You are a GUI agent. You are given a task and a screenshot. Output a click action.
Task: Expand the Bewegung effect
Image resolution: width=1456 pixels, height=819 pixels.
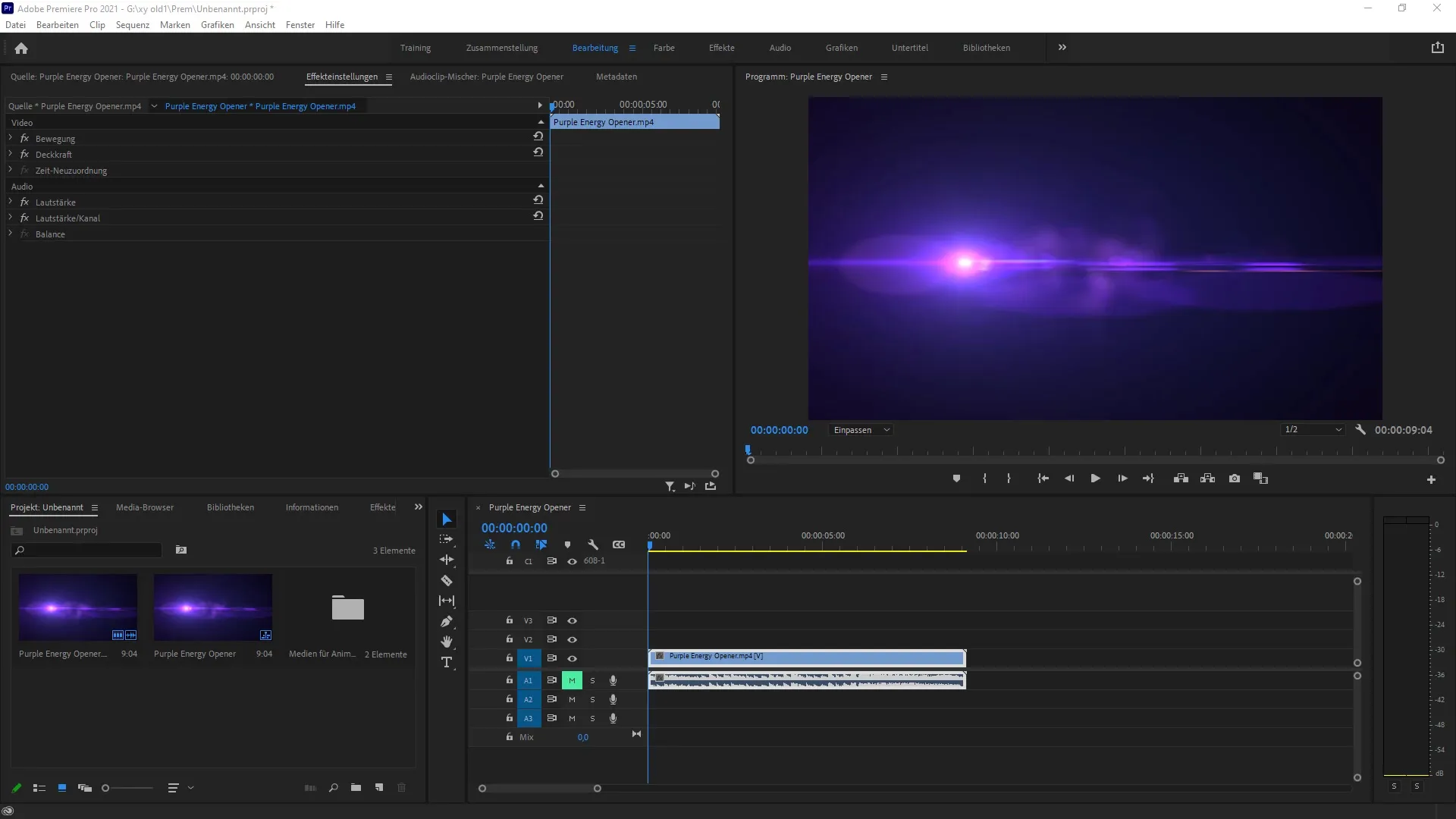tap(11, 138)
